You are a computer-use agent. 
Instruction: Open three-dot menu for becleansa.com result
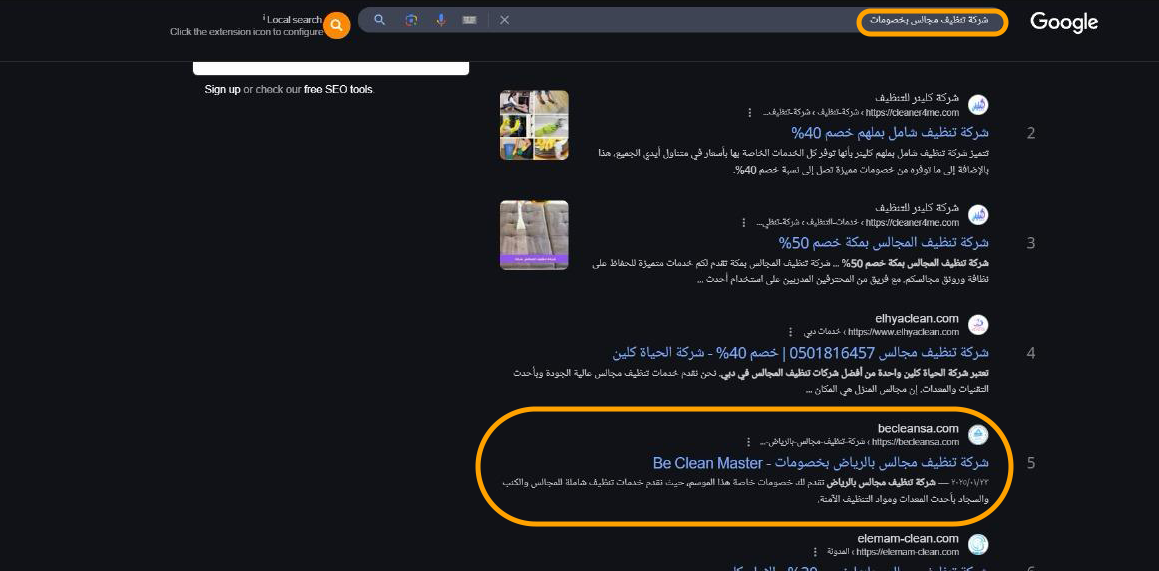click(749, 442)
